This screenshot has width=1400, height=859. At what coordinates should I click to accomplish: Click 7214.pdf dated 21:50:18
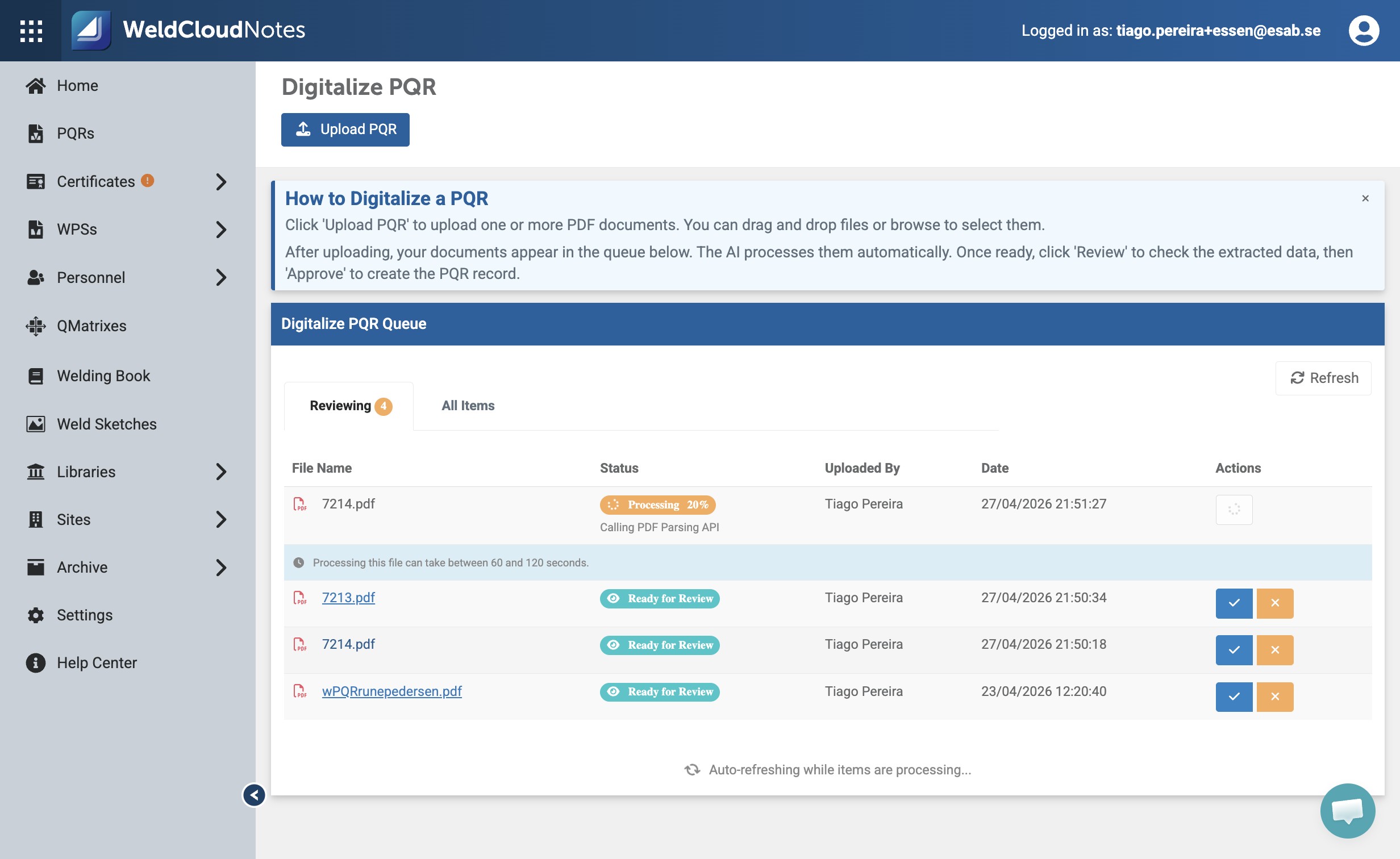(x=348, y=644)
